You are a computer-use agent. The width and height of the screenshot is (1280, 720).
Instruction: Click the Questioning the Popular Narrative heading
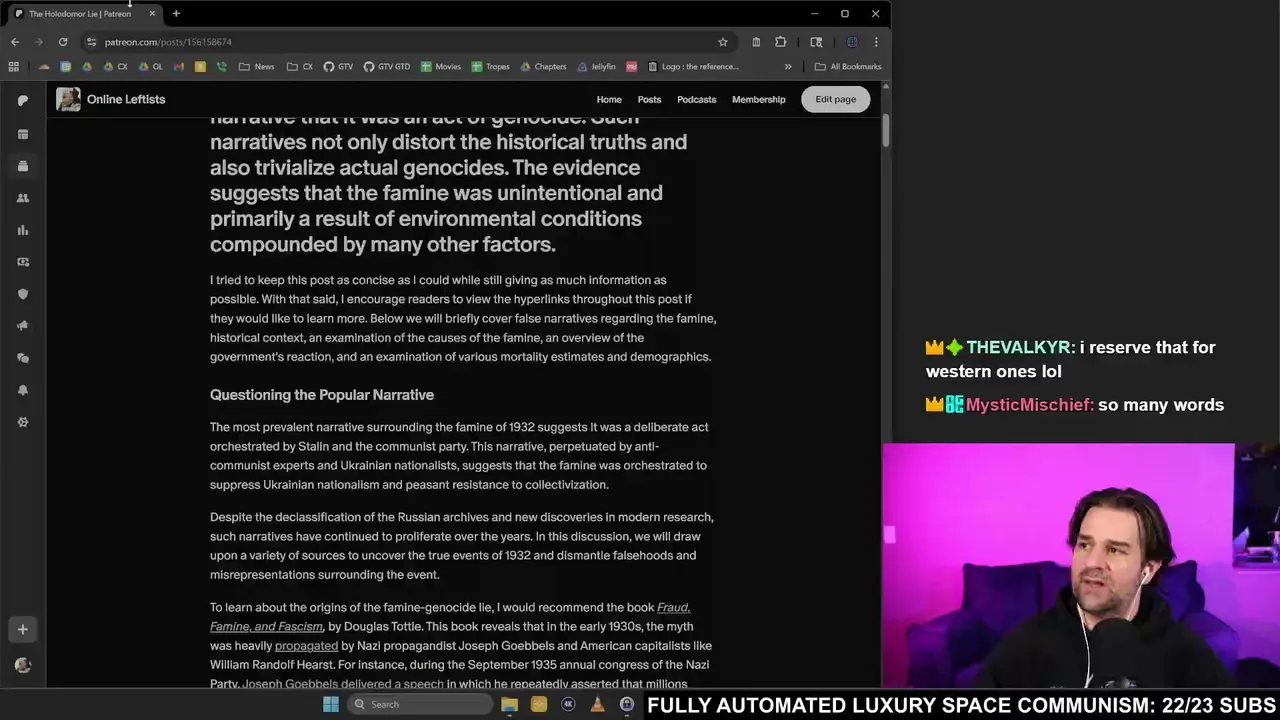[x=322, y=395]
